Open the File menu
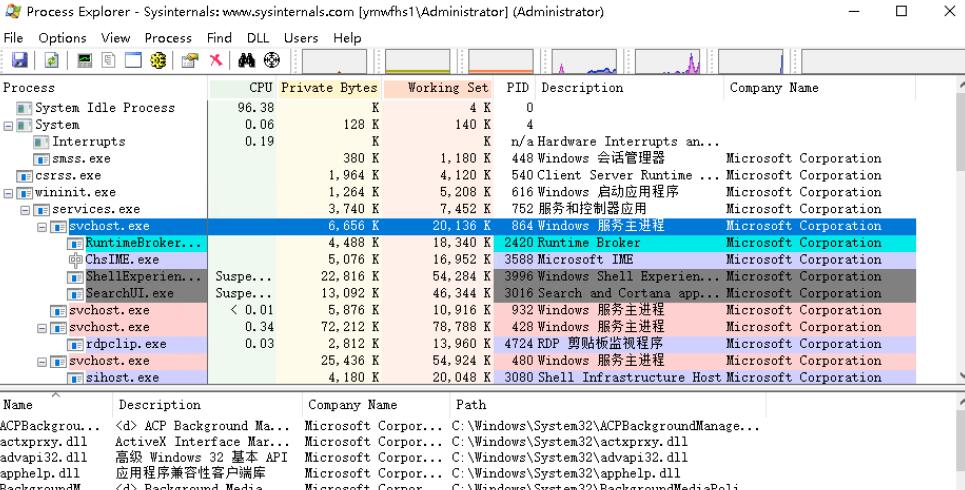 (x=14, y=38)
